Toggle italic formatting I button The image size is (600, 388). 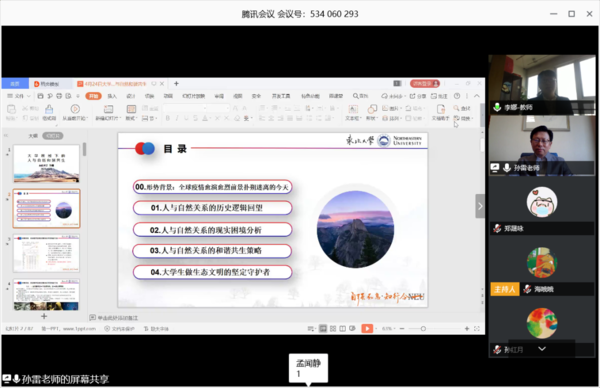(177, 118)
